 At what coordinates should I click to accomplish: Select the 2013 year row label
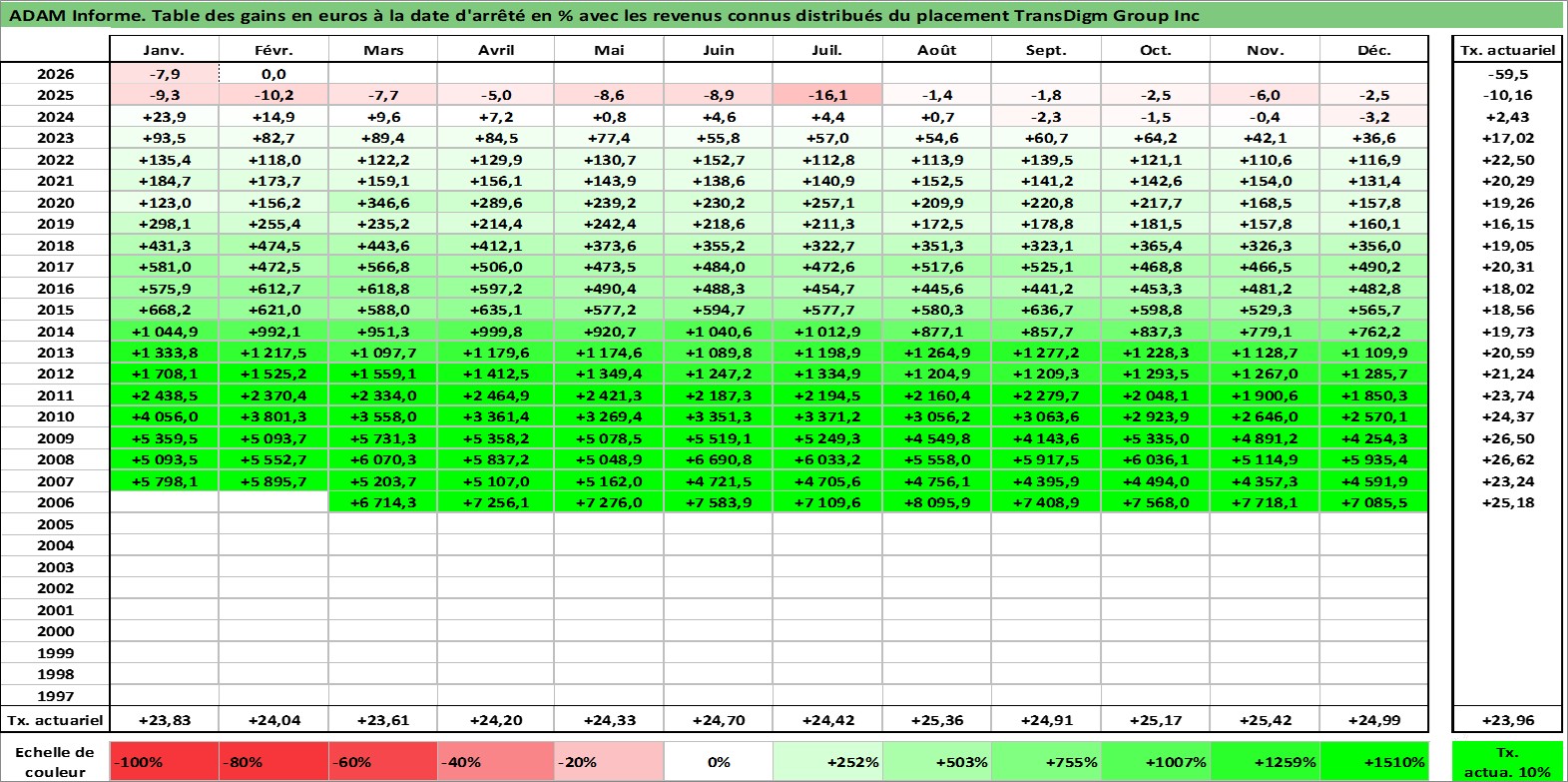pos(55,353)
